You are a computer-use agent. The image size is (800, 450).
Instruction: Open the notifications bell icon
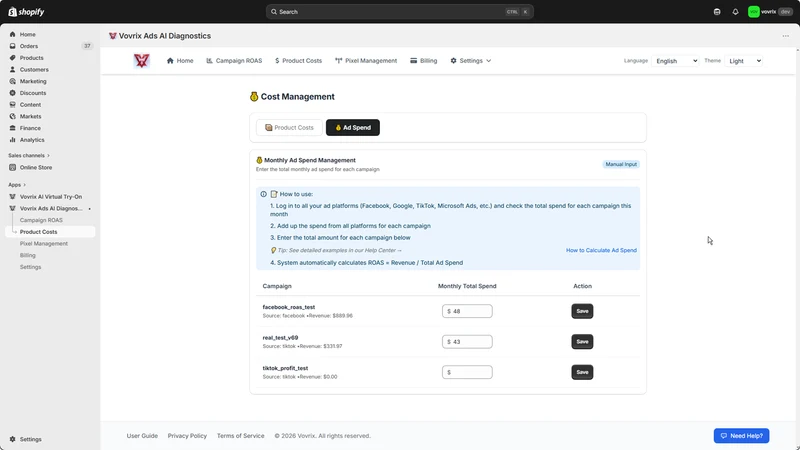point(735,12)
